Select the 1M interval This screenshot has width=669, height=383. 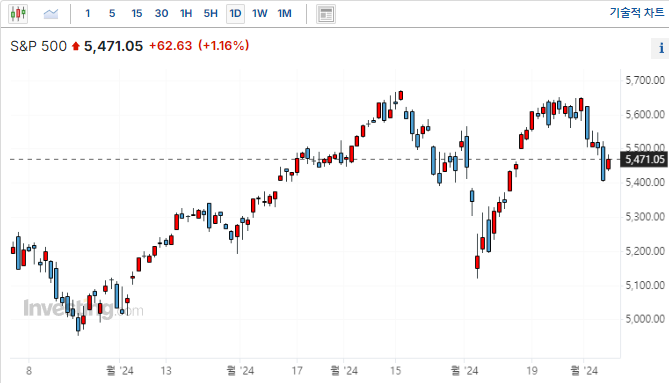coord(285,14)
